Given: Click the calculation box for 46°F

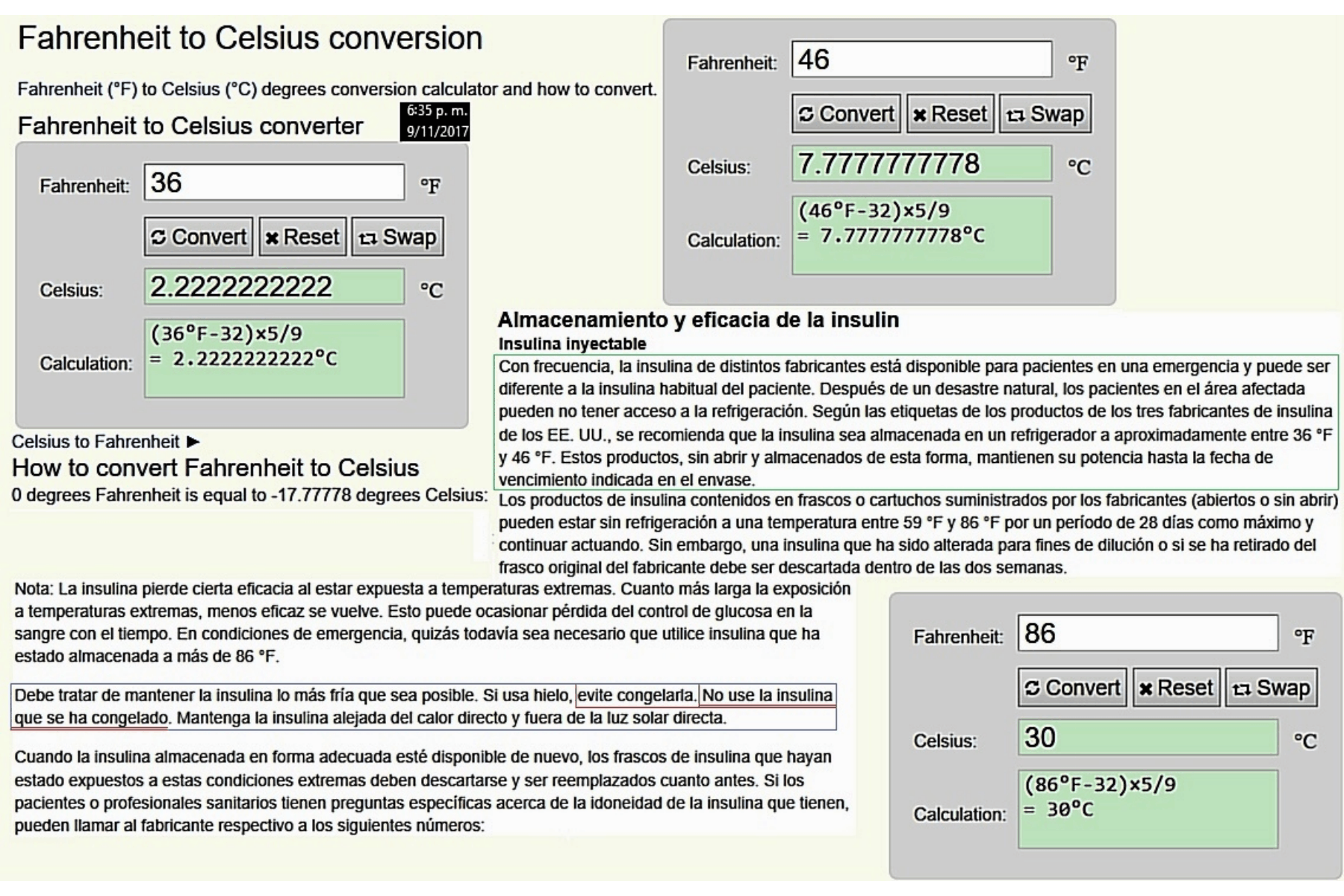Looking at the screenshot, I should click(921, 235).
